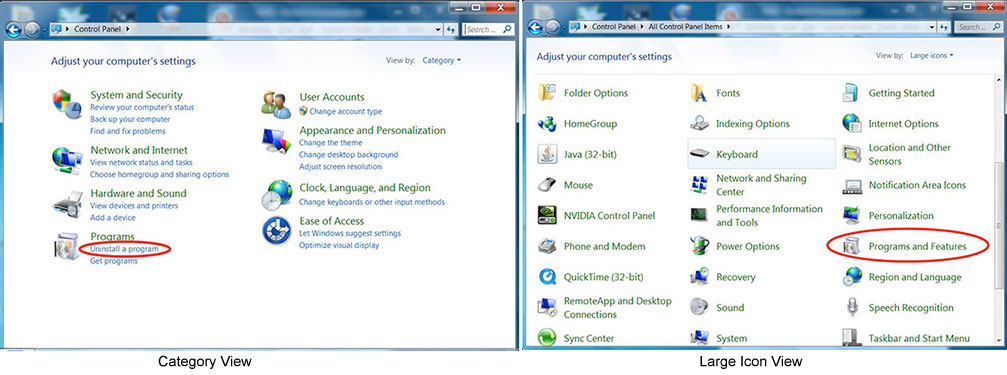Click the Mouse icon in Large Icon view
1007x375 pixels.
547,185
